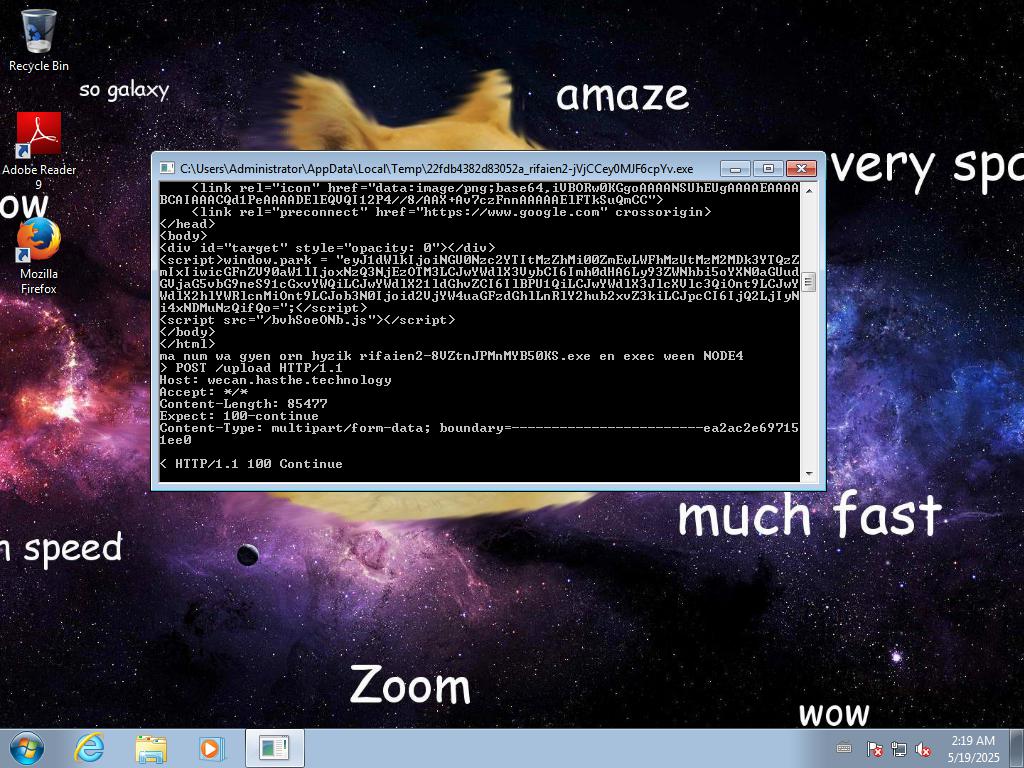The width and height of the screenshot is (1024, 768).
Task: Select the Mozilla Firefox desktop shortcut
Action: click(39, 257)
